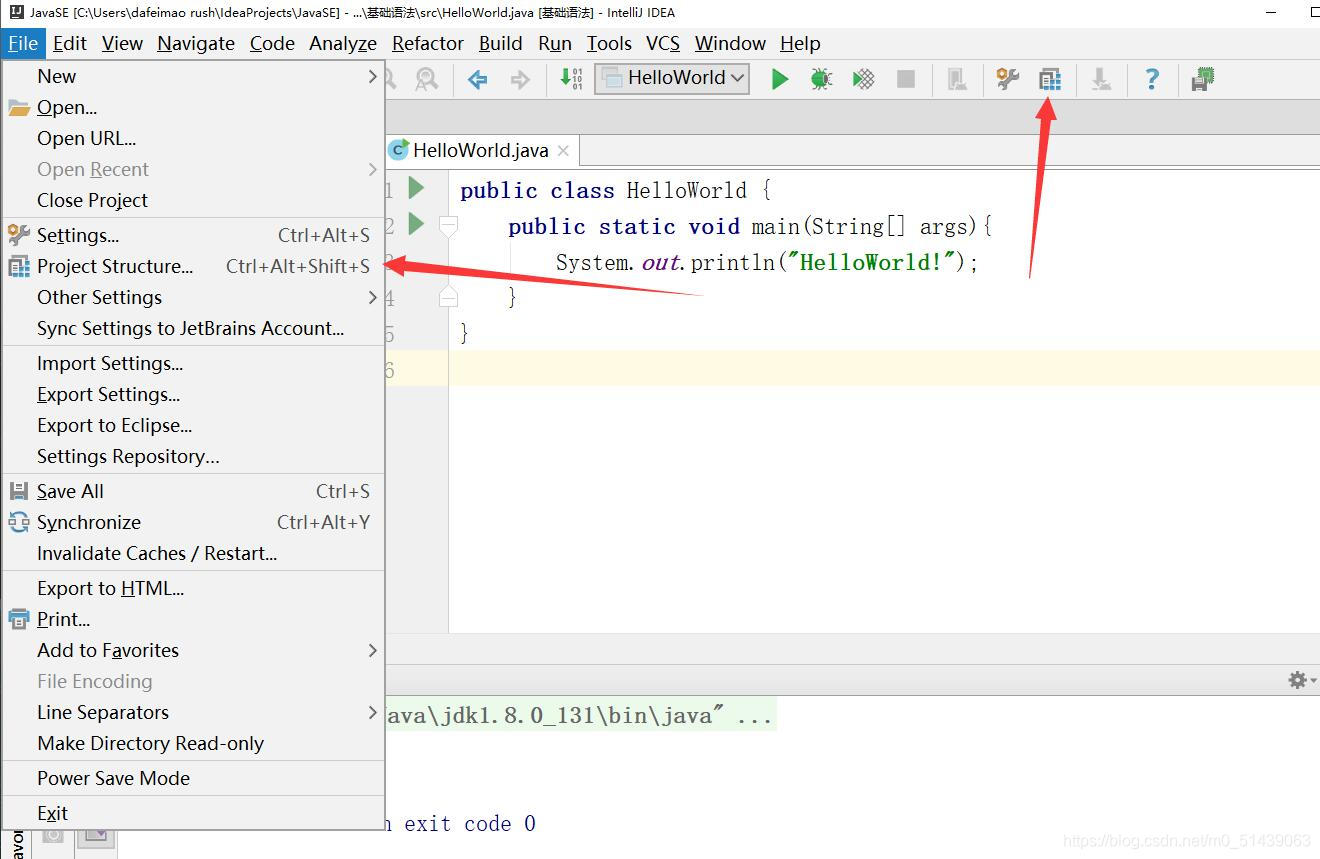Click the gray Stop button
This screenshot has height=859, width=1320.
click(x=906, y=79)
